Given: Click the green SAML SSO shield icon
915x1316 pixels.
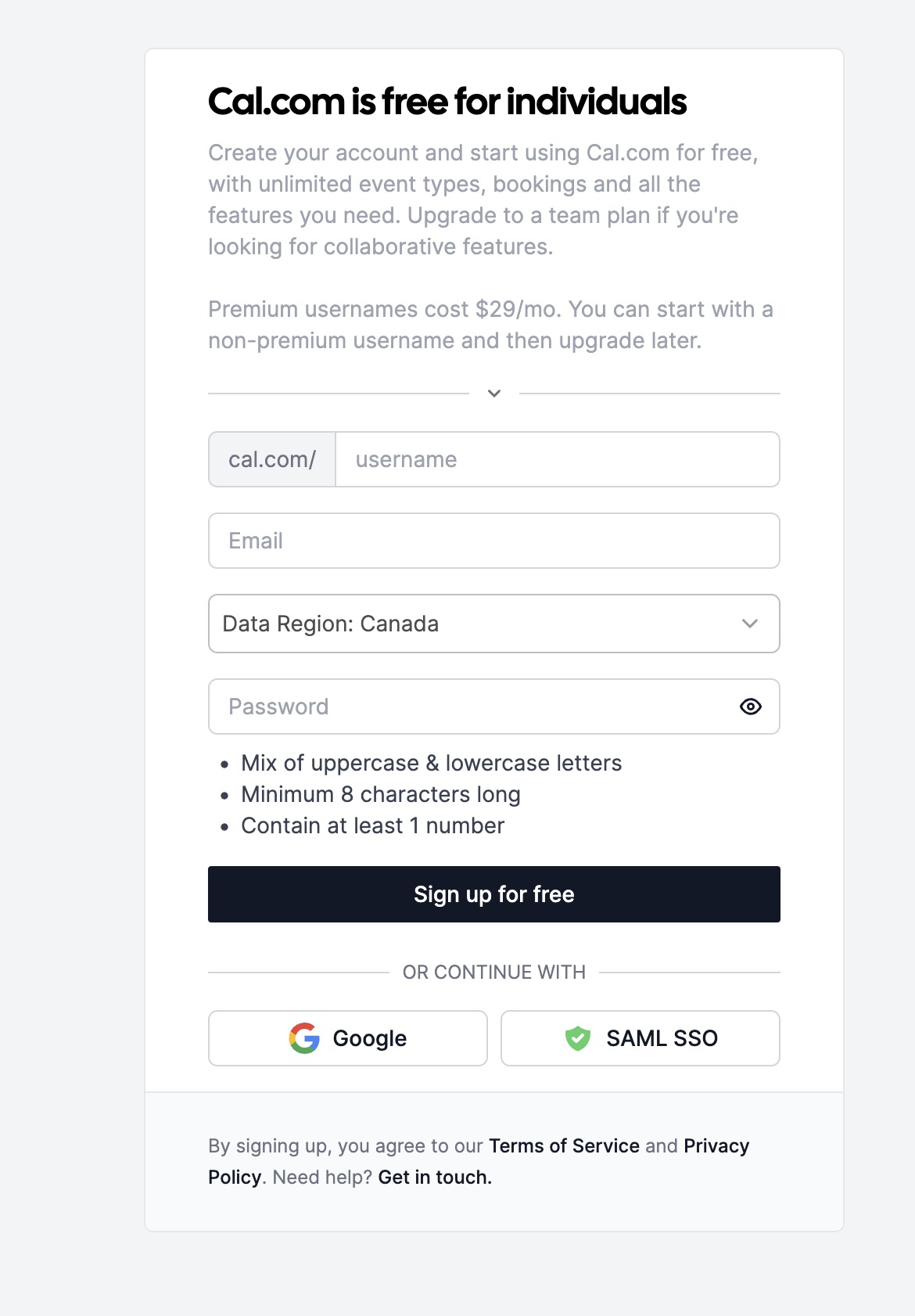Looking at the screenshot, I should pyautogui.click(x=576, y=1038).
